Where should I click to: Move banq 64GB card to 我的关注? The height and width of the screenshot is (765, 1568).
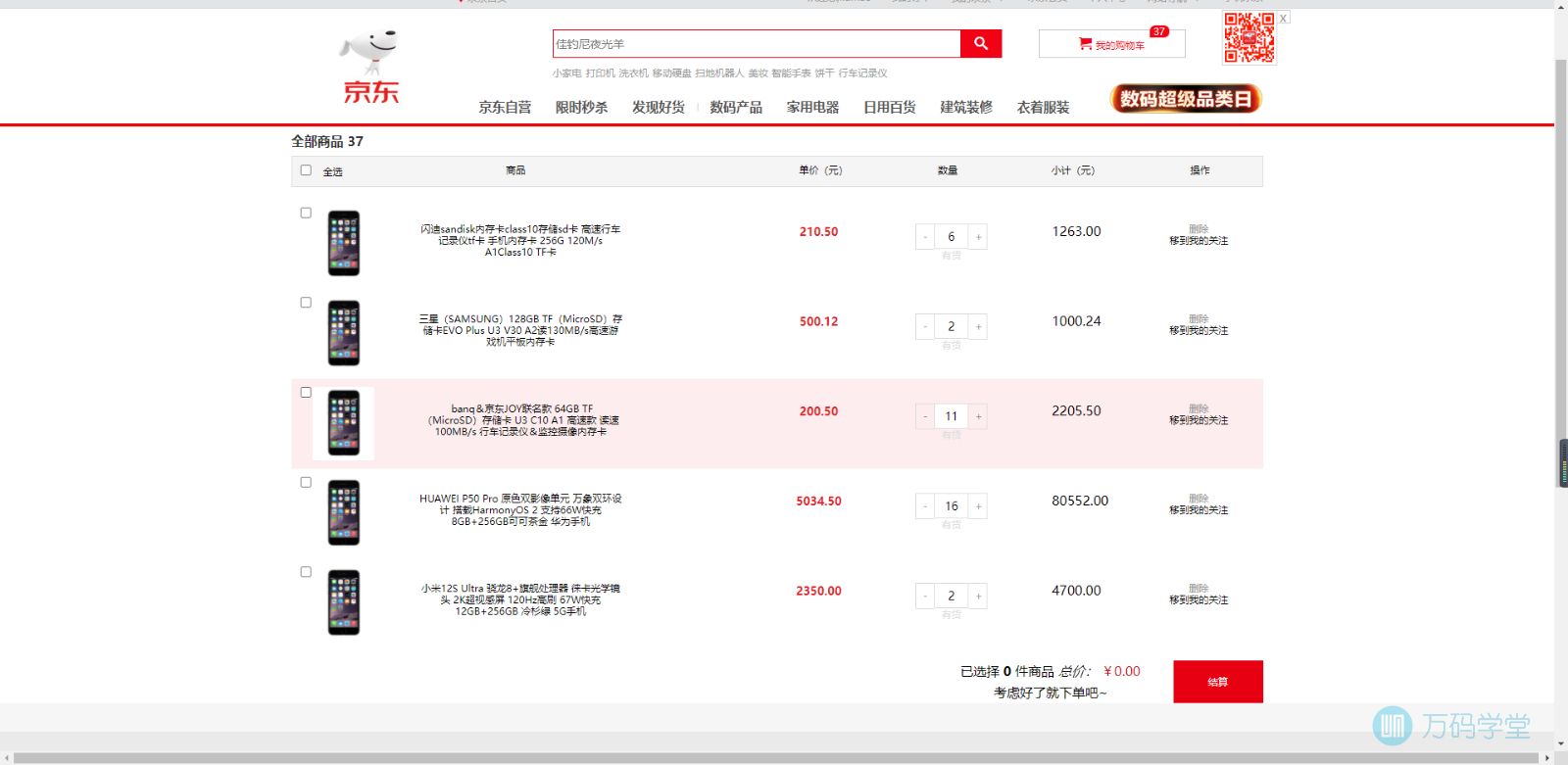[1199, 420]
